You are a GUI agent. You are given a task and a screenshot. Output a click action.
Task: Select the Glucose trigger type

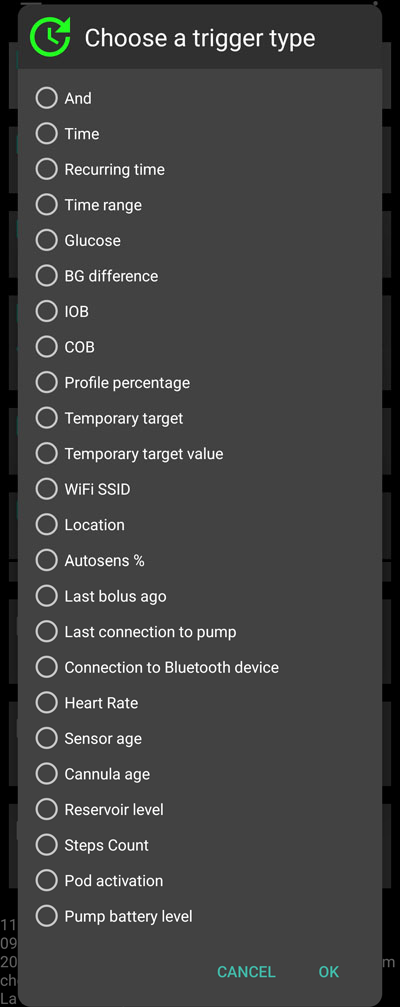click(x=47, y=240)
